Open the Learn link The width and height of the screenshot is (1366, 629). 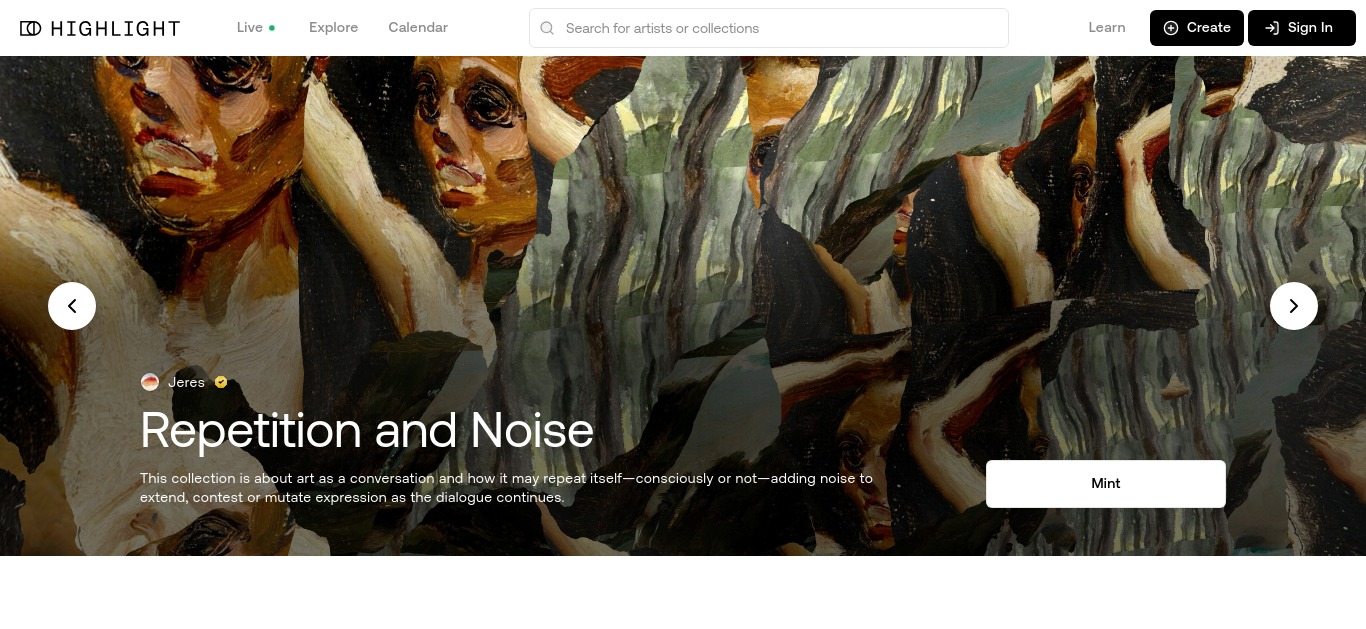(1107, 28)
